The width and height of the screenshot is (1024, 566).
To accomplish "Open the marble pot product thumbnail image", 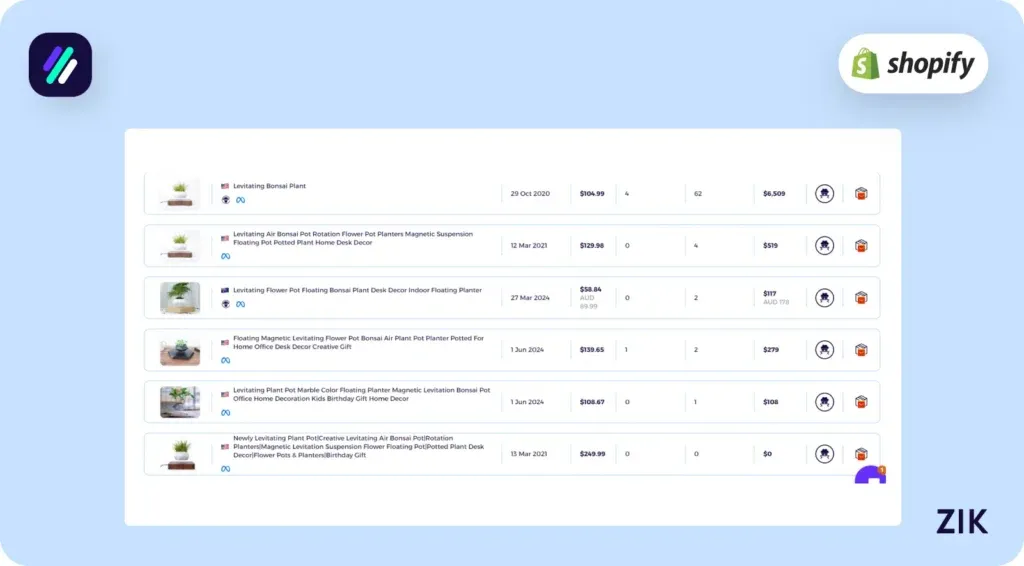I will [x=180, y=402].
